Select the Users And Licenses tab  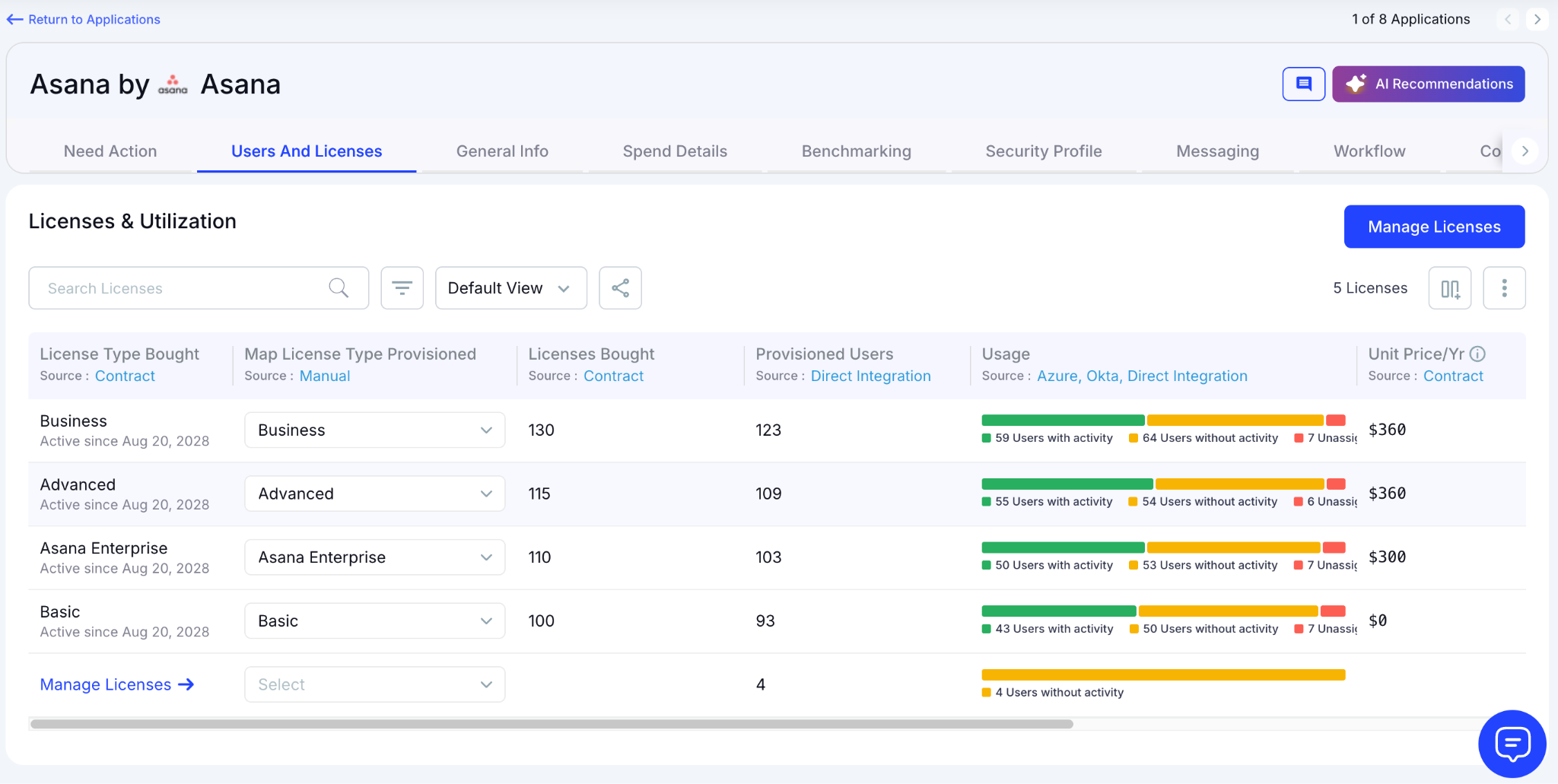pyautogui.click(x=307, y=151)
